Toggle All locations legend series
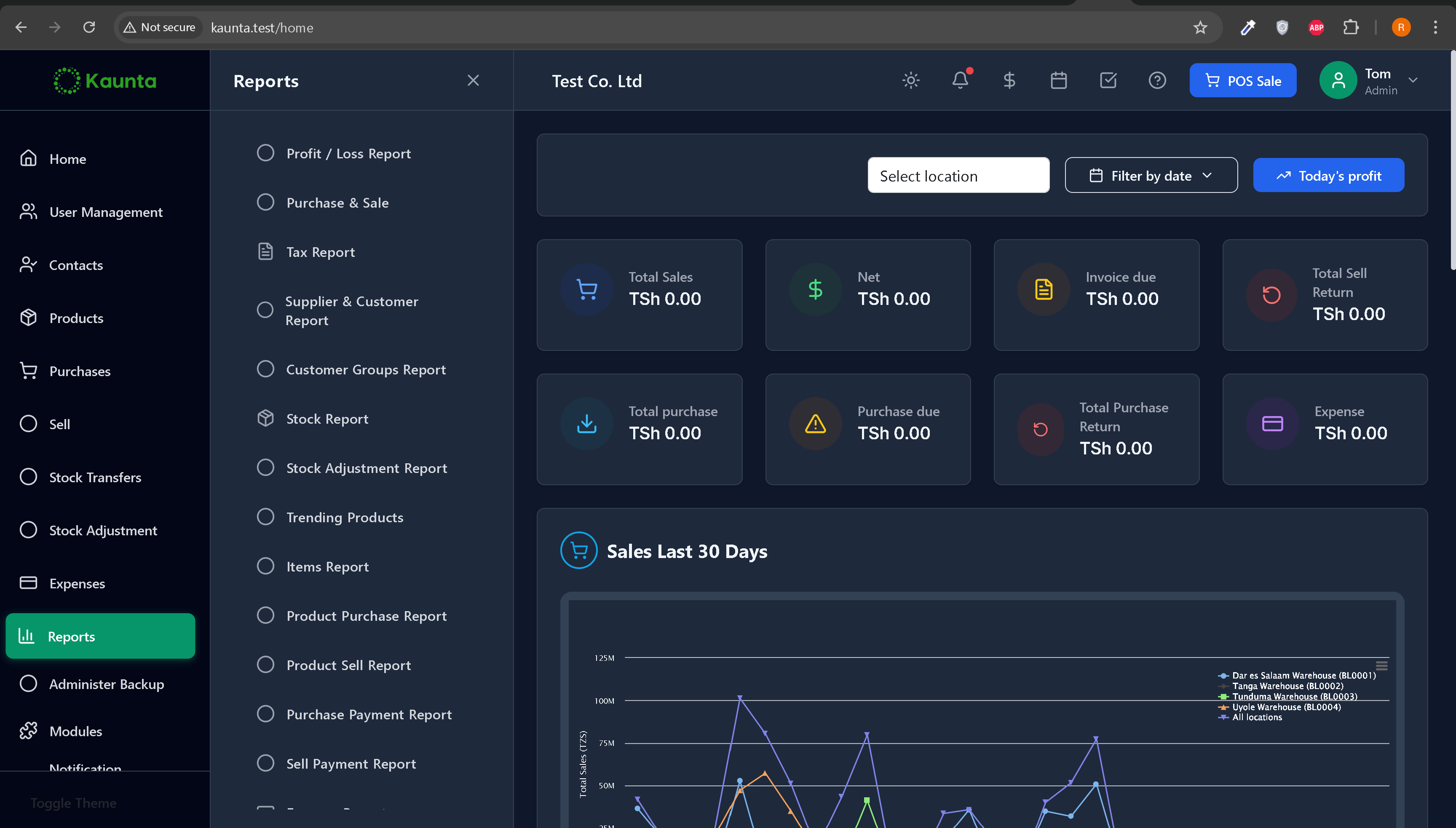This screenshot has width=1456, height=828. [1250, 718]
